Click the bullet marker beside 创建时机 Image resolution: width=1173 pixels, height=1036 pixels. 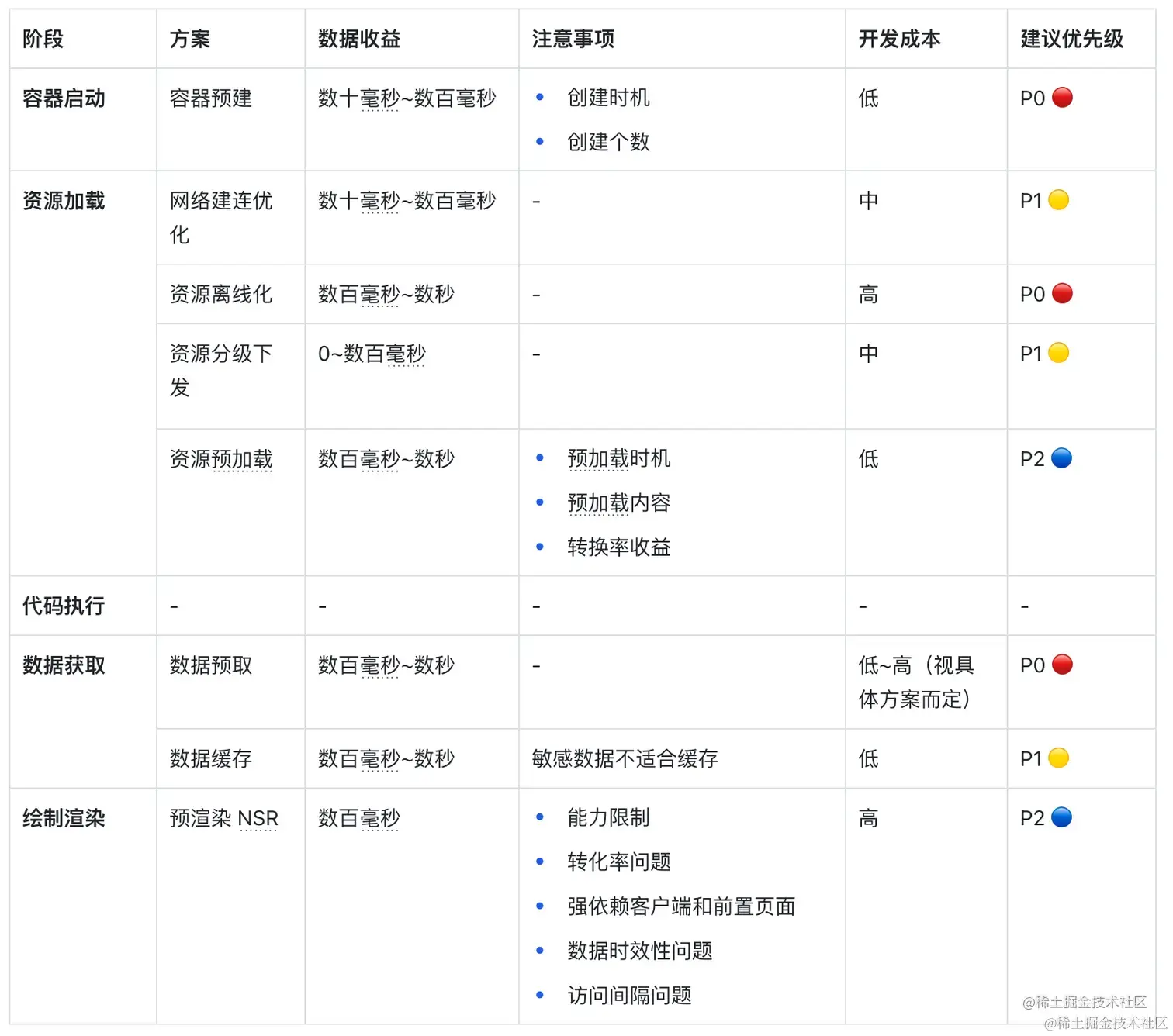[x=538, y=98]
